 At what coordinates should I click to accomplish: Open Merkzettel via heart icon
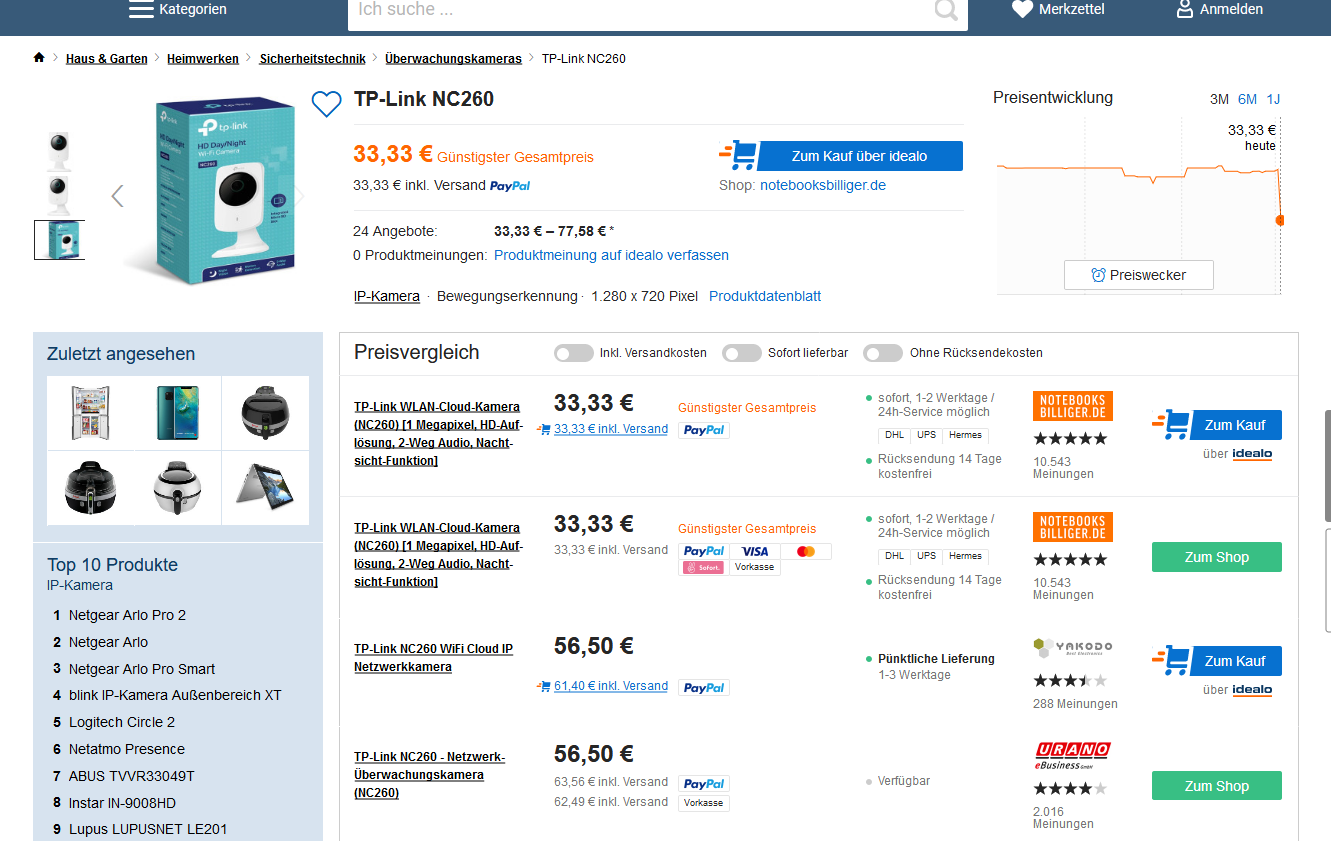(1022, 10)
